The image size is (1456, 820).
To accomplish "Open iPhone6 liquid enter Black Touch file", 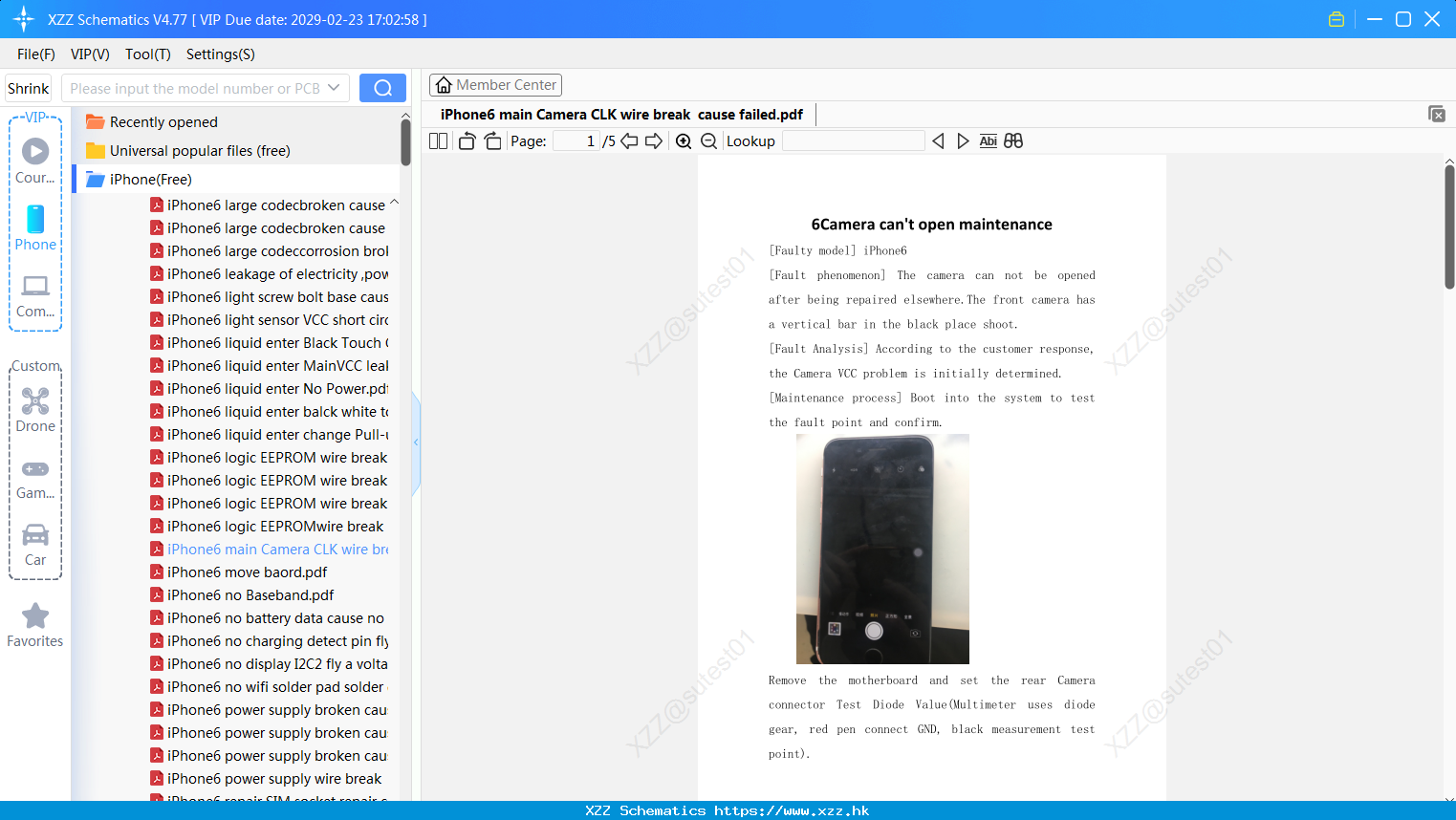I will pos(270,343).
